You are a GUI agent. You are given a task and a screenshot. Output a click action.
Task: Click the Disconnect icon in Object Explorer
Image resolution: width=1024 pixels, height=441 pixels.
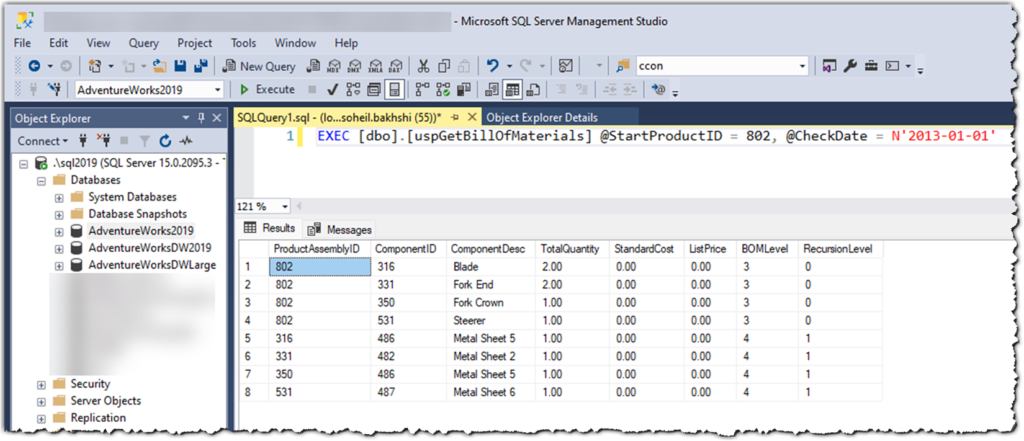[x=103, y=140]
